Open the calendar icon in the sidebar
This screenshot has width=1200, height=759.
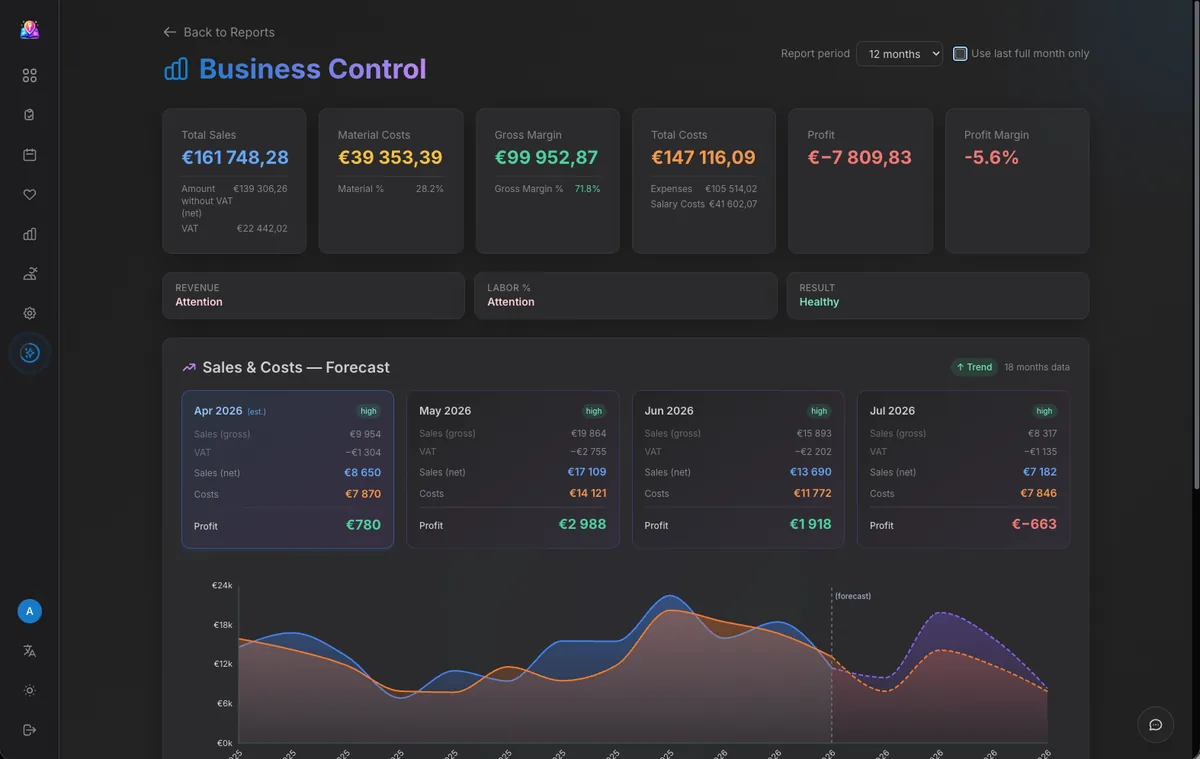[29, 154]
